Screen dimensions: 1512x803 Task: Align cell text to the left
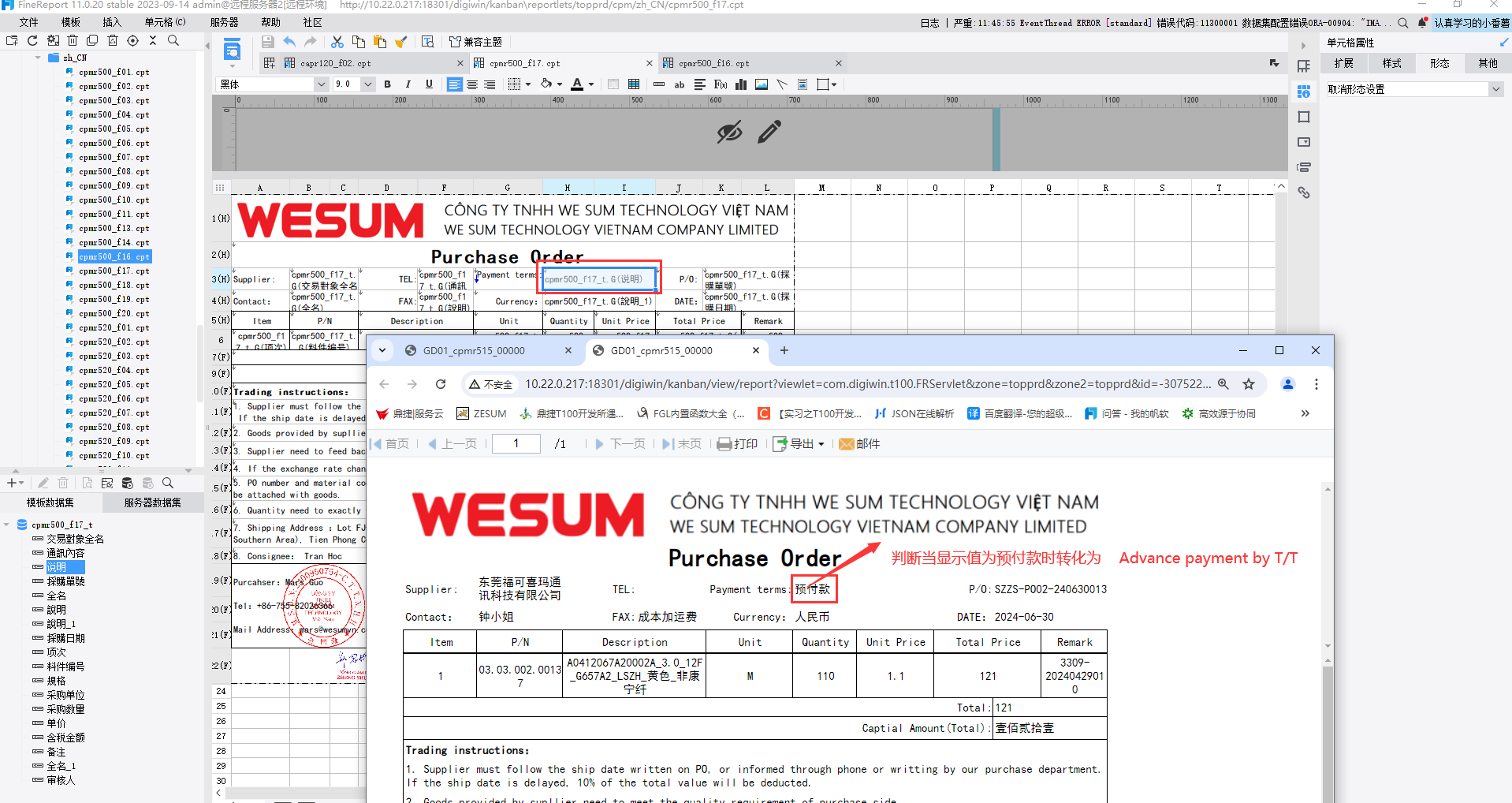pos(455,84)
